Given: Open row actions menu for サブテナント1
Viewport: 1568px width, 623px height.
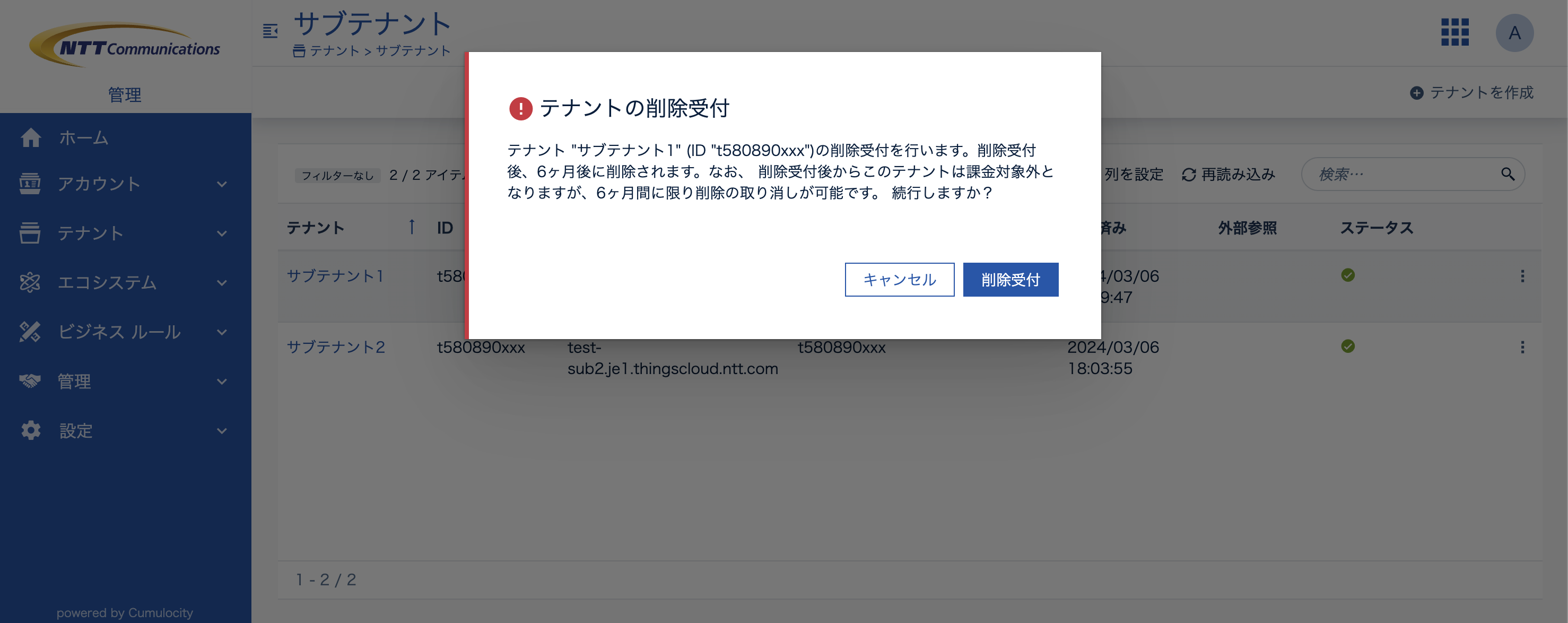Looking at the screenshot, I should 1522,276.
